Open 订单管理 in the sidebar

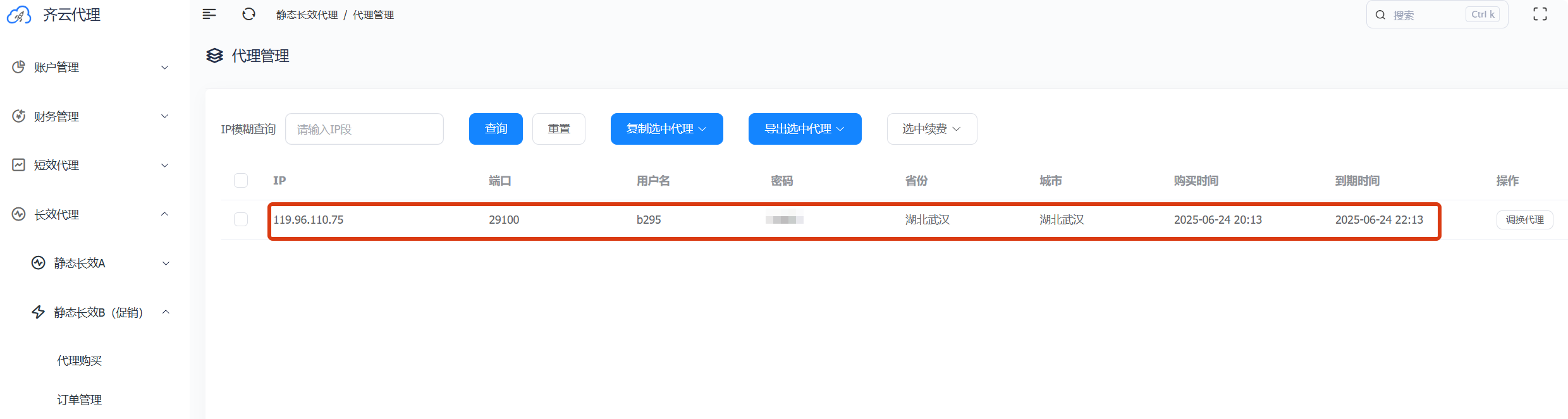coord(80,400)
